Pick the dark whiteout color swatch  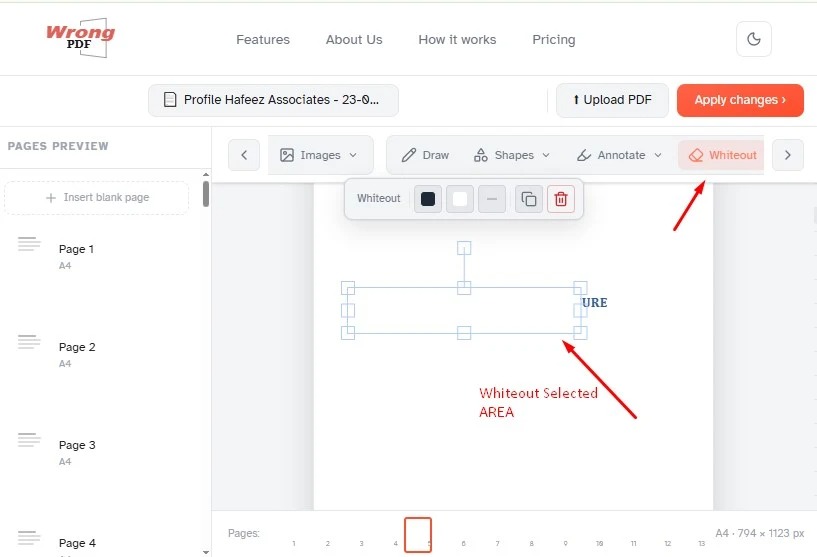tap(428, 199)
